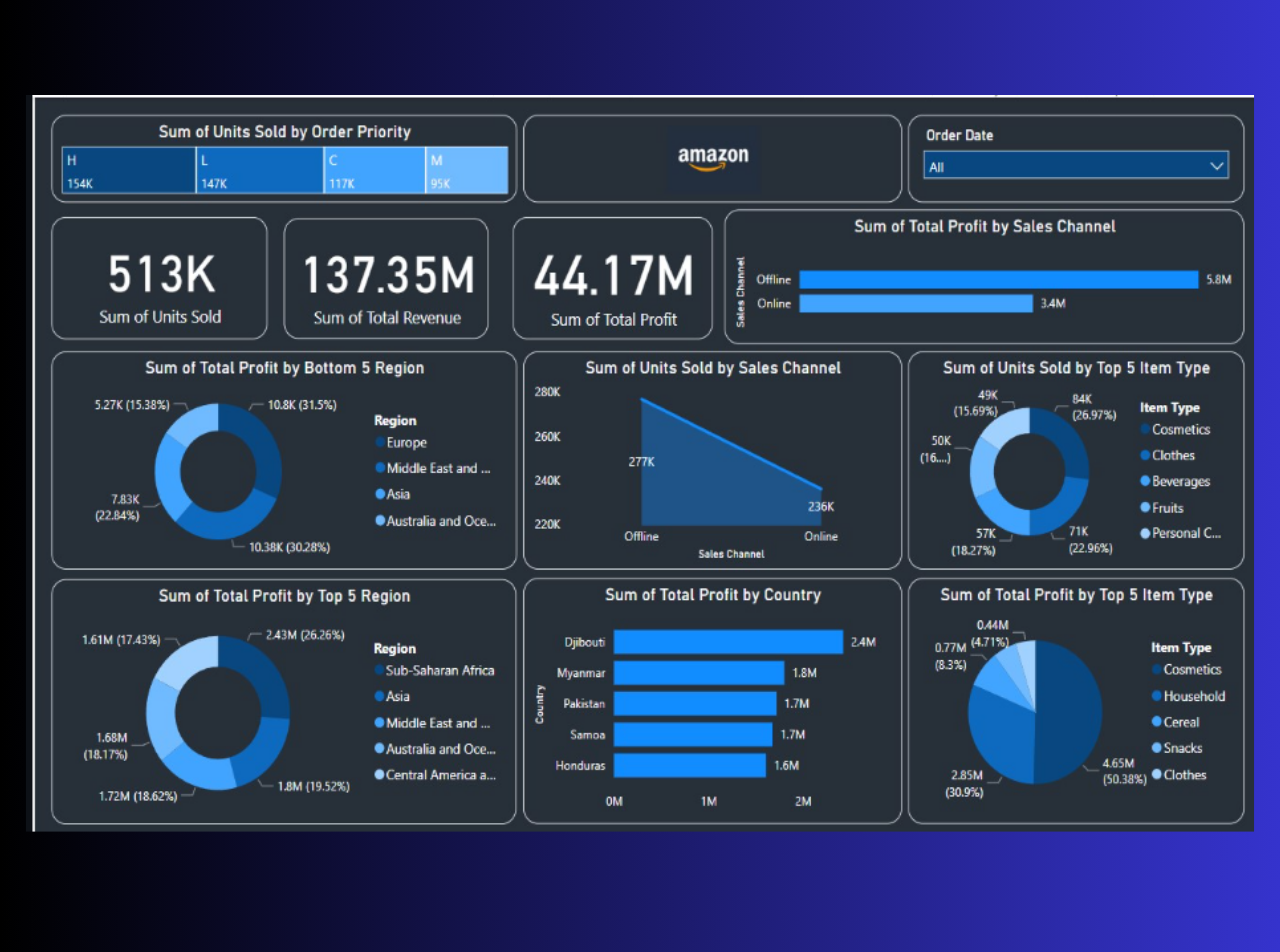Click Personal C... legend item
This screenshot has height=952, width=1280.
1181,534
